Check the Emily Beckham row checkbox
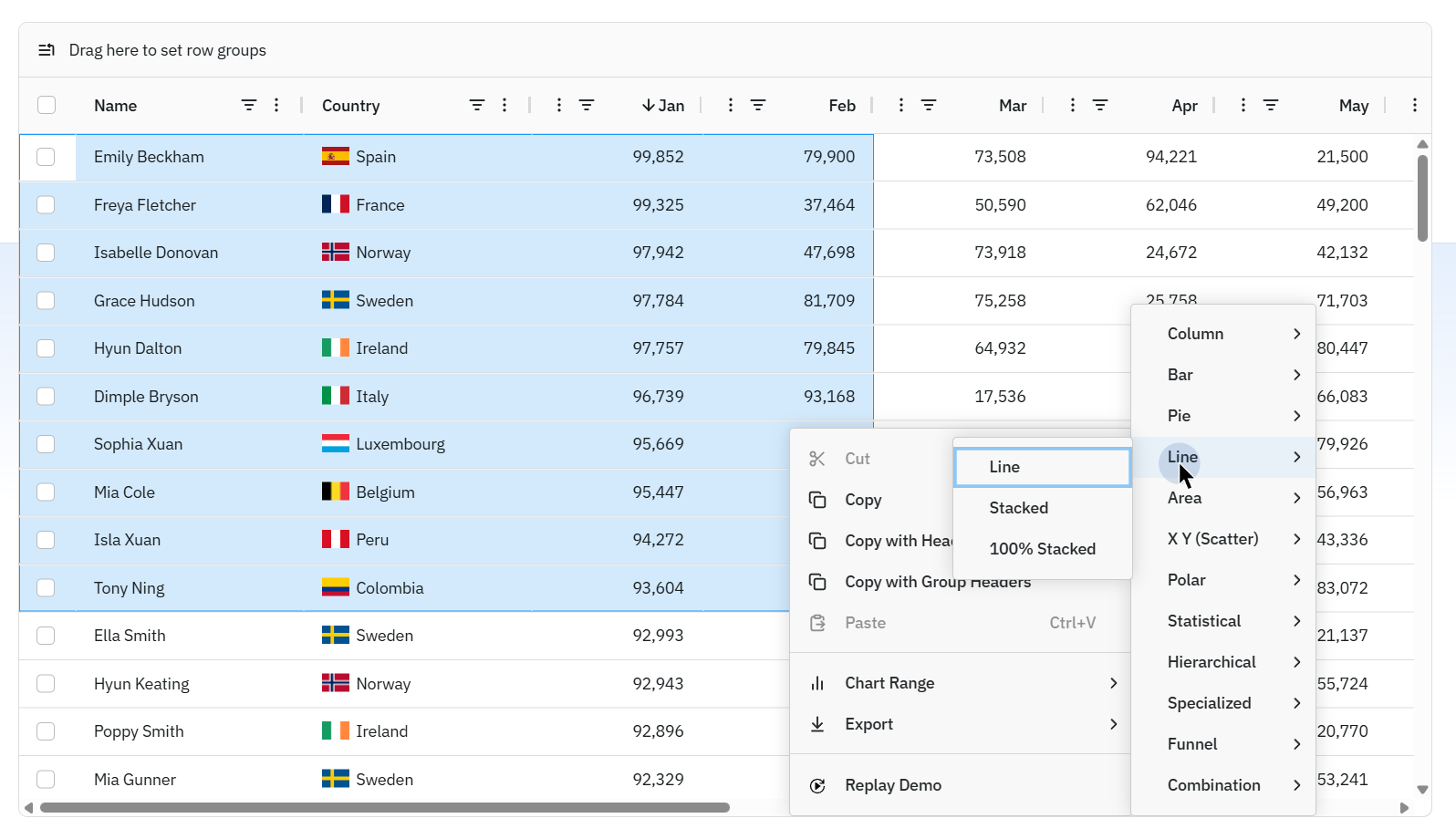The height and width of the screenshot is (839, 1456). tap(46, 157)
